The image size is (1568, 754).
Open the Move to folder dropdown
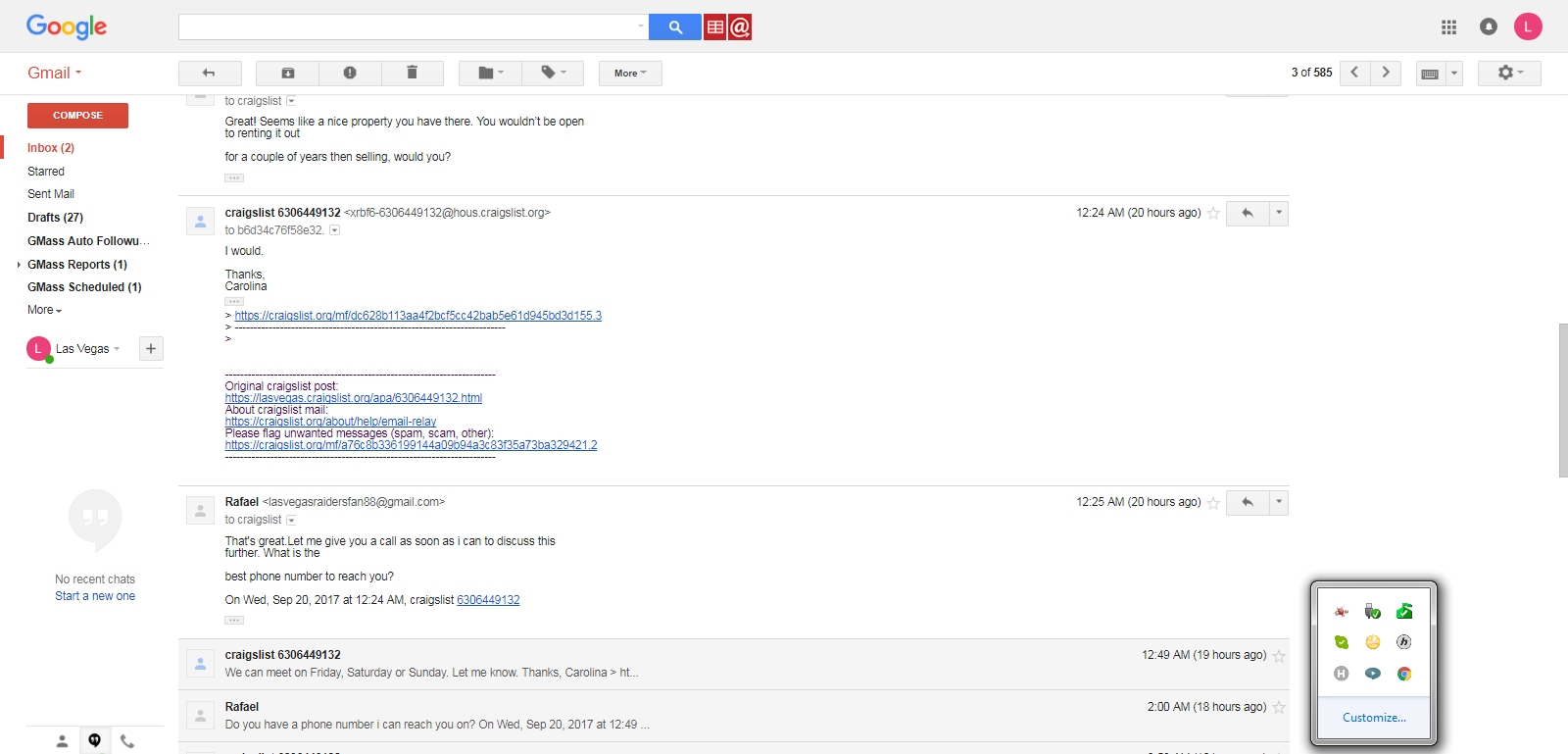point(490,74)
